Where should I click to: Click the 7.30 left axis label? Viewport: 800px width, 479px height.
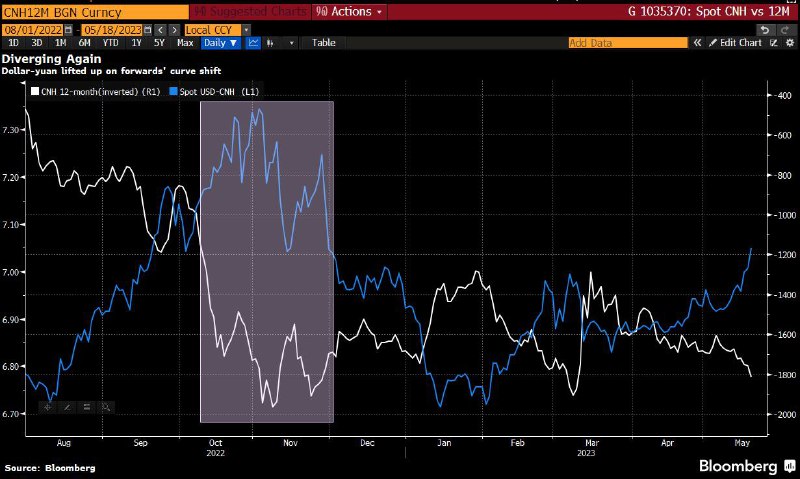11,130
